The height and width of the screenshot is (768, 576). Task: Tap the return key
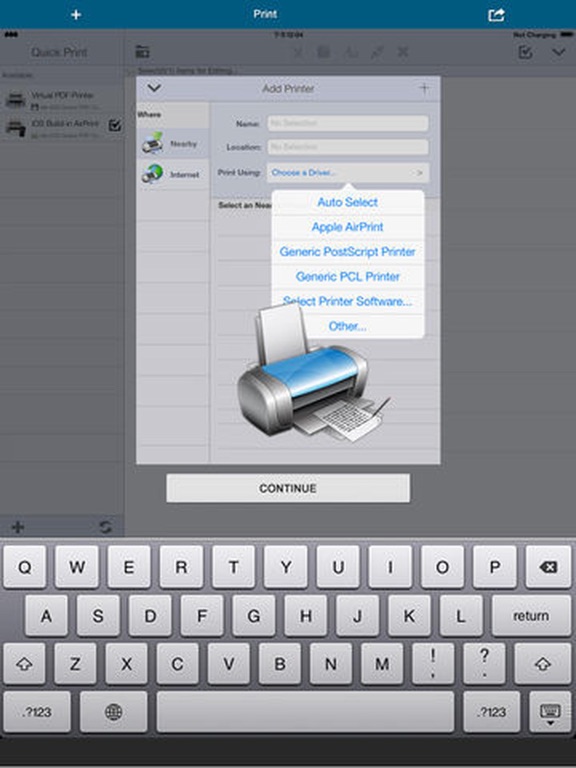[531, 616]
